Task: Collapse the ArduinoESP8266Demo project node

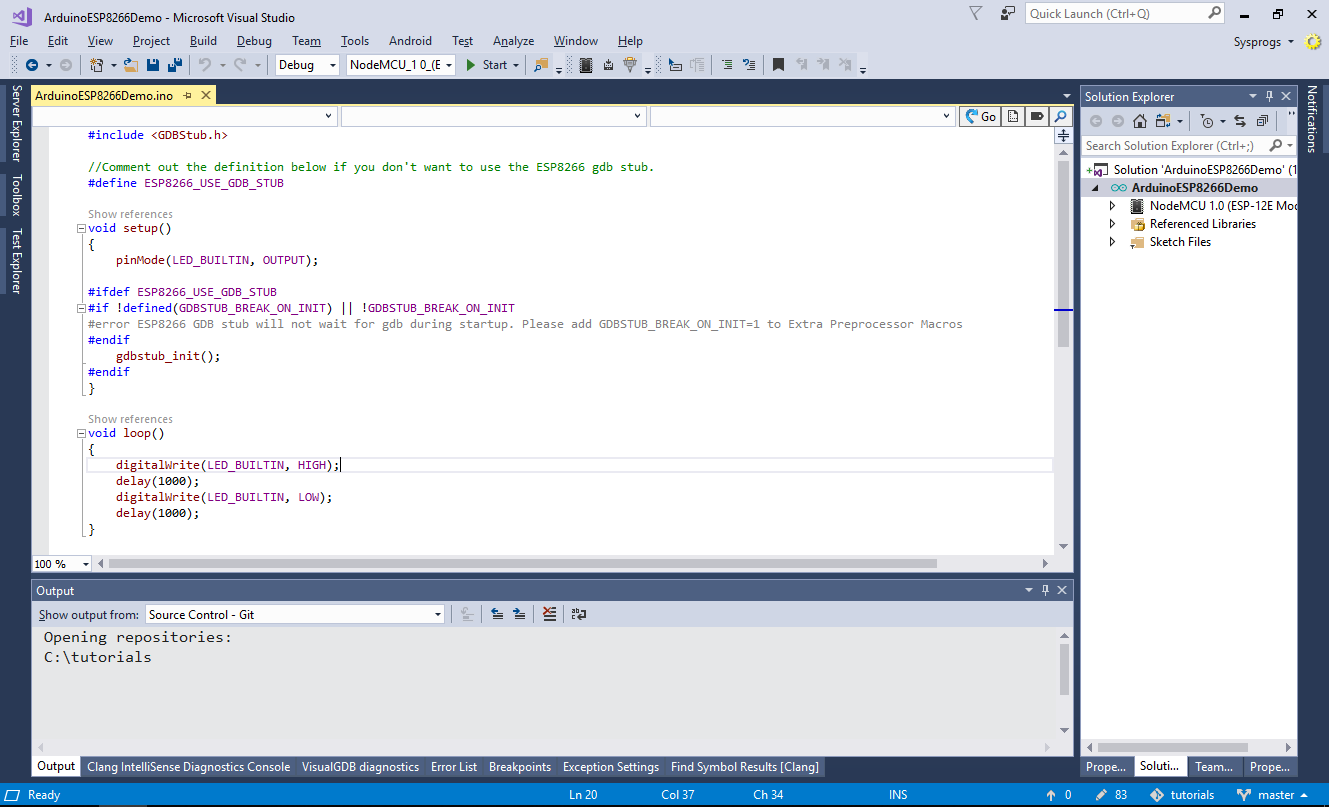Action: point(1095,188)
